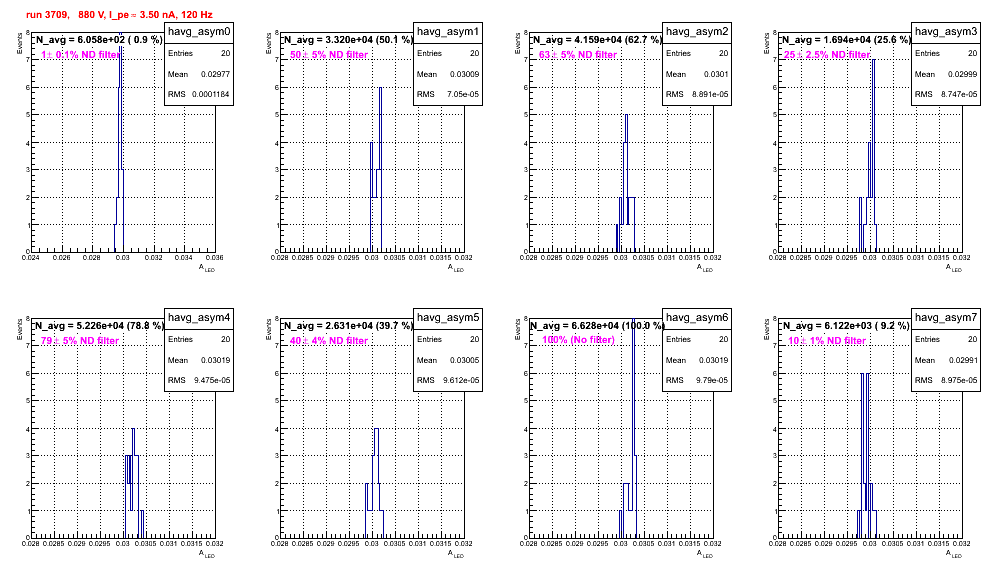
Task: Click the Events y-axis title of havg_asym4
Action: coord(19,330)
